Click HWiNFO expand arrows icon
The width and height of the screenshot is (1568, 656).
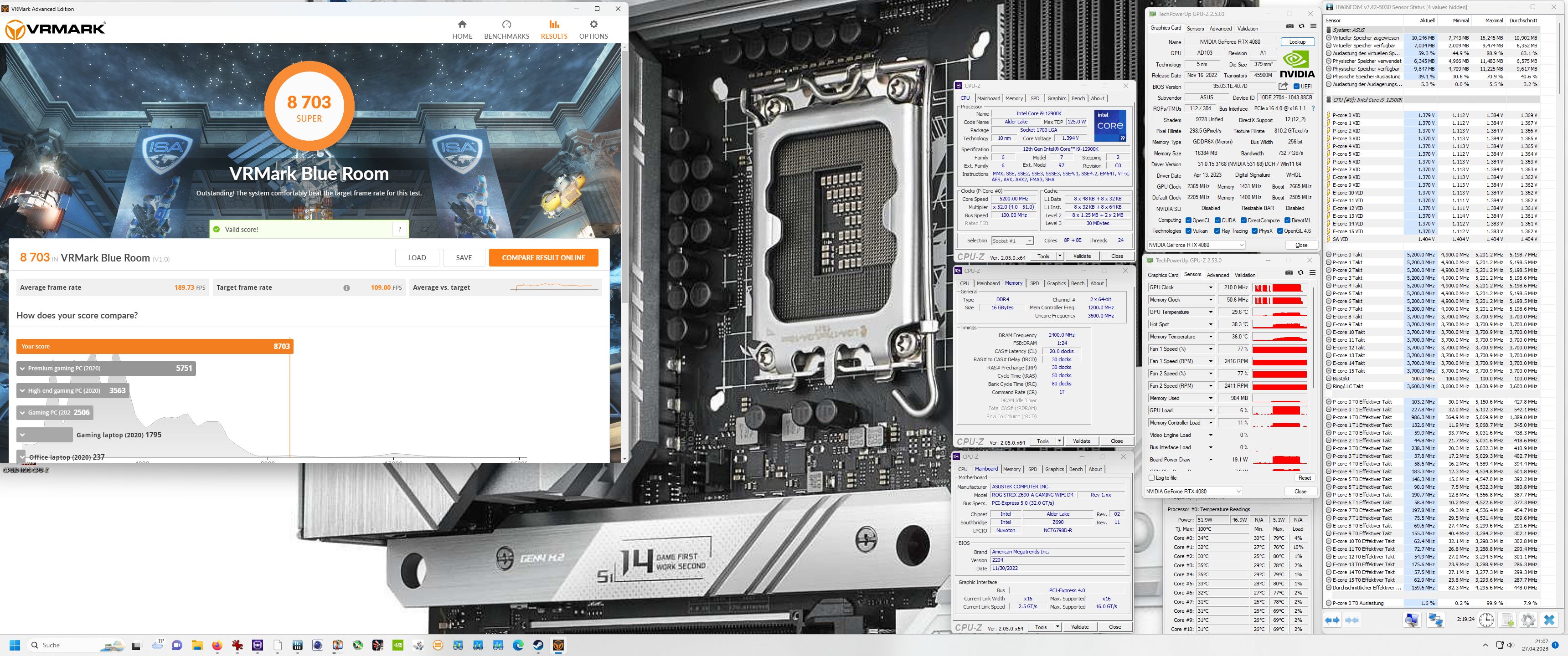click(1332, 620)
